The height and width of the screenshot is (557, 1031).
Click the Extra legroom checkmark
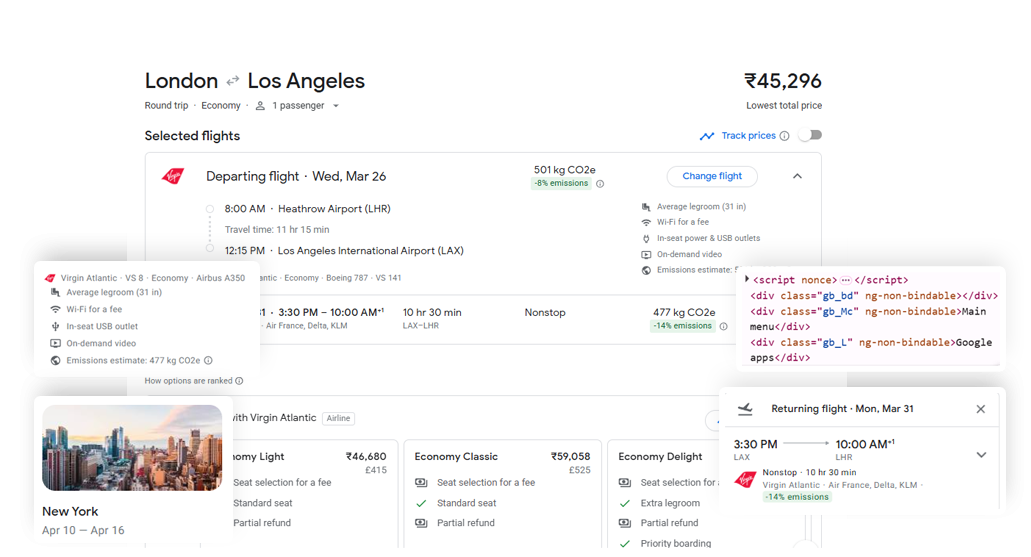pyautogui.click(x=625, y=503)
